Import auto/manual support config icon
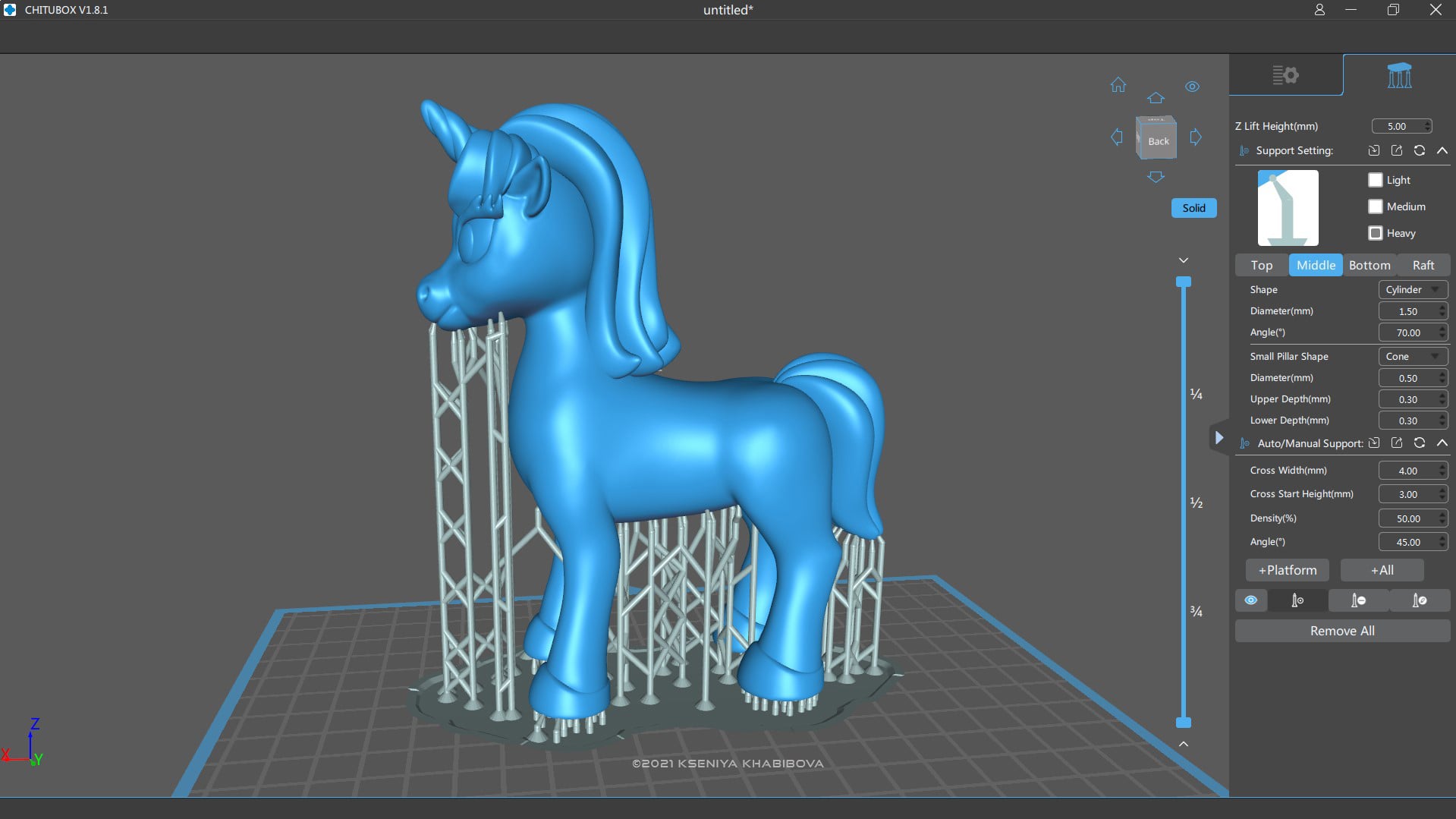Image resolution: width=1456 pixels, height=819 pixels. tap(1374, 443)
